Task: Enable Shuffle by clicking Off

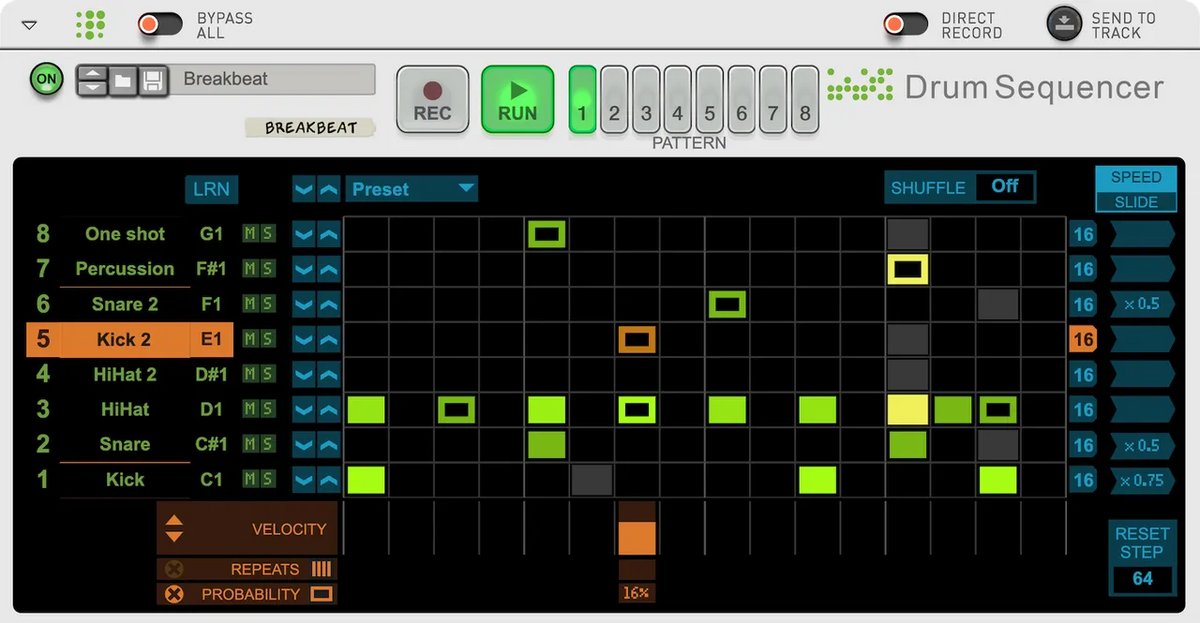Action: (1005, 187)
